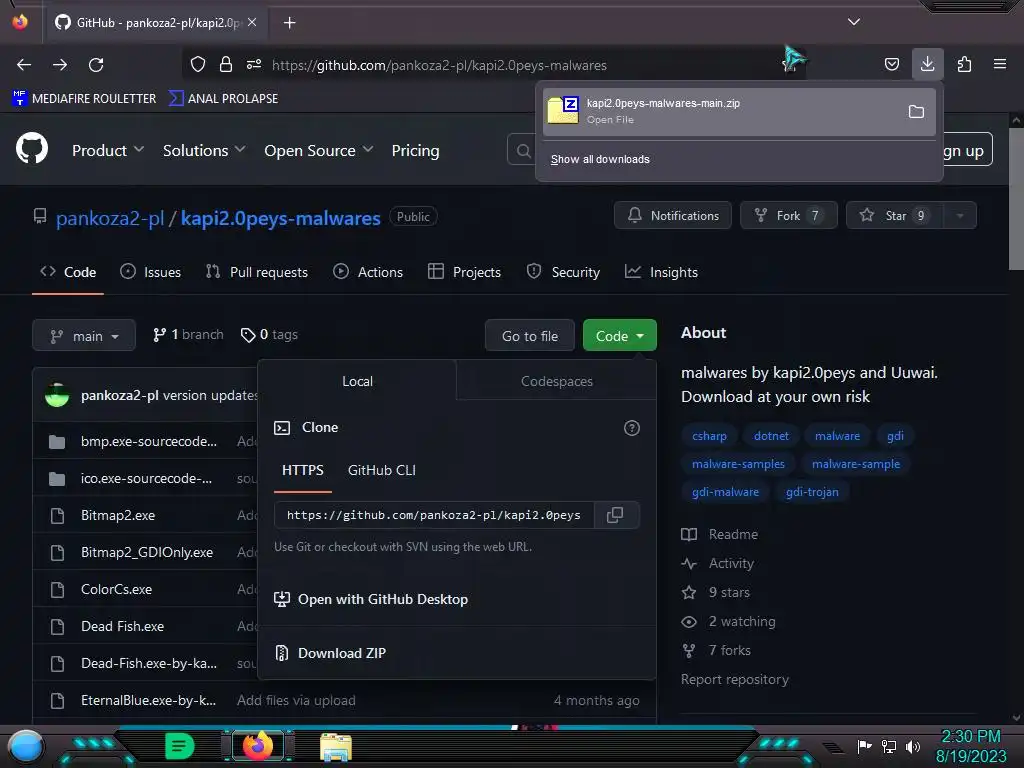
Task: Star the kapi2.0peys-malwares repository
Action: pos(894,216)
